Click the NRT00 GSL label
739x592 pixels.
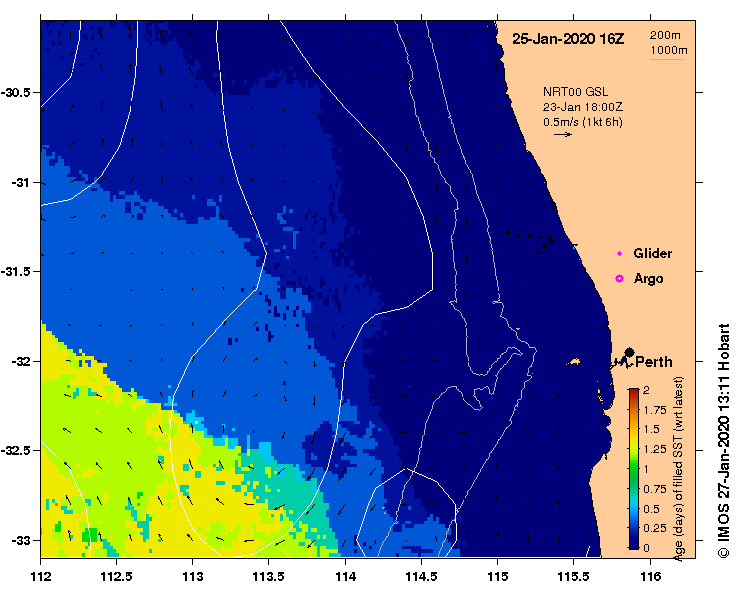[x=575, y=92]
